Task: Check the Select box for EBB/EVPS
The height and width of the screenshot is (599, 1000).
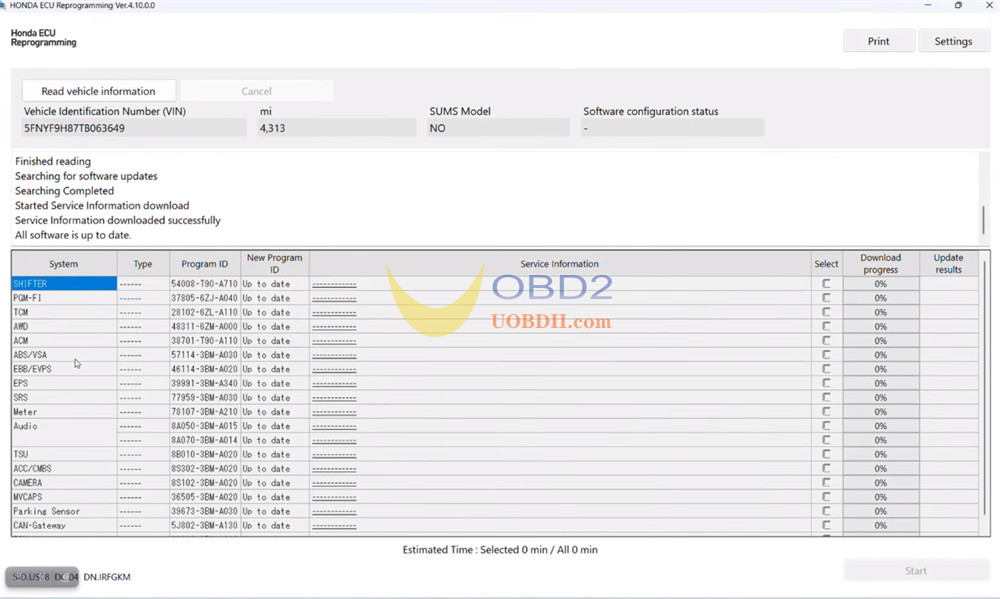Action: (x=826, y=369)
